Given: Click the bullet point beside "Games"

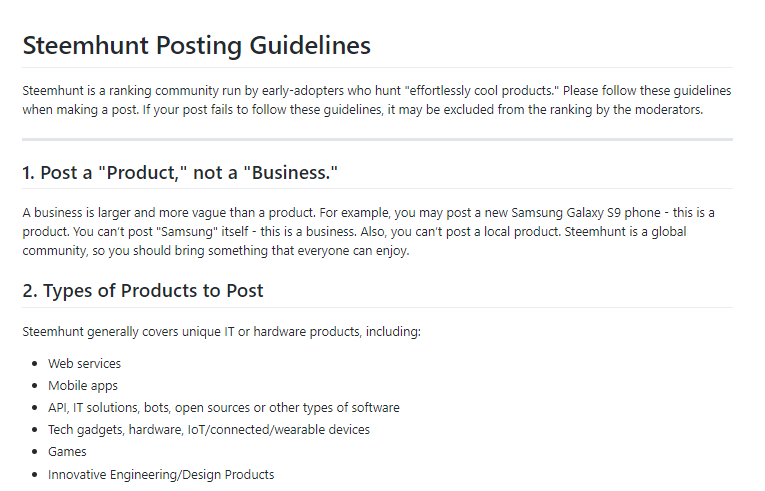Looking at the screenshot, I should click(35, 452).
